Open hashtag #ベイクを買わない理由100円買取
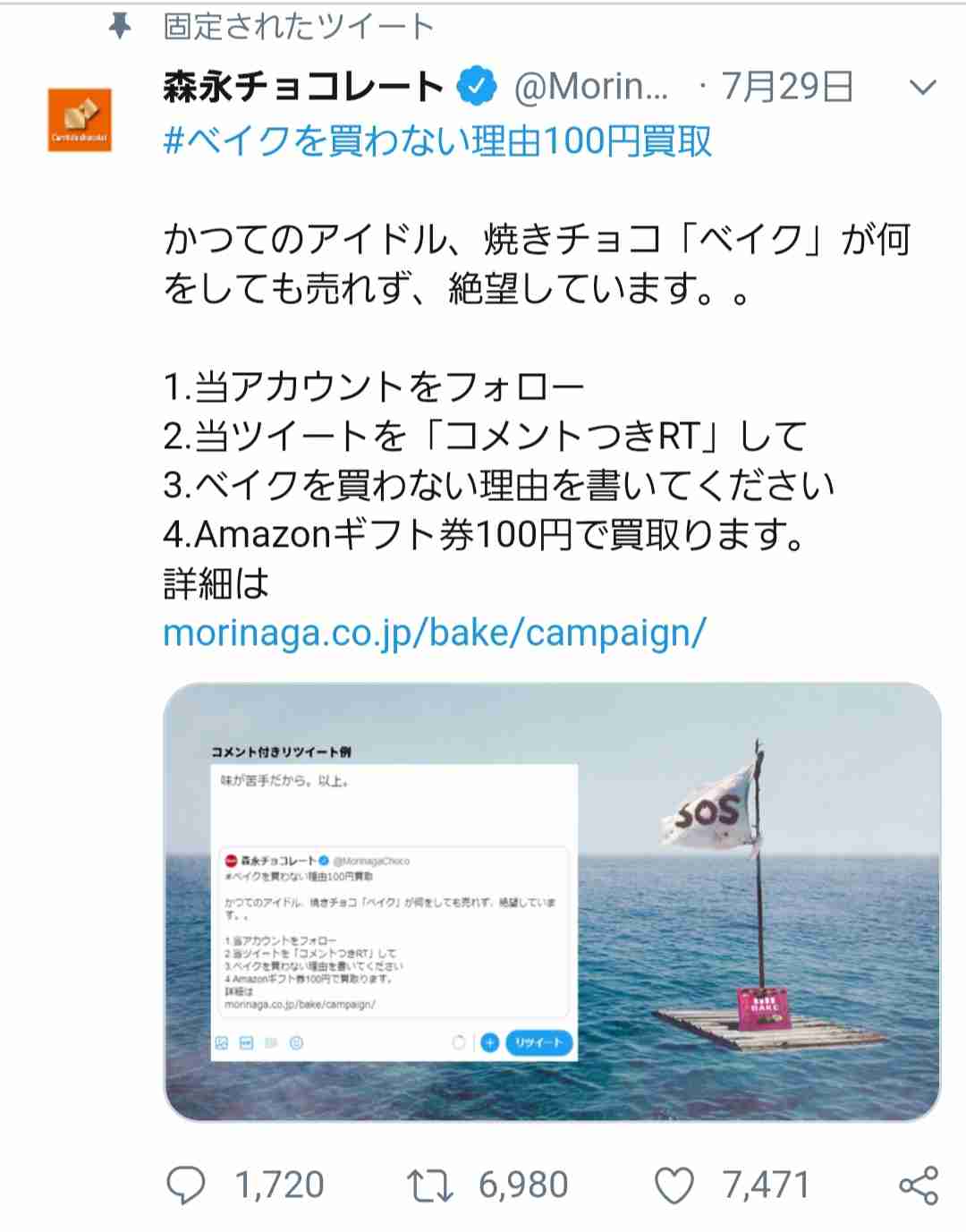966x1232 pixels. (437, 140)
